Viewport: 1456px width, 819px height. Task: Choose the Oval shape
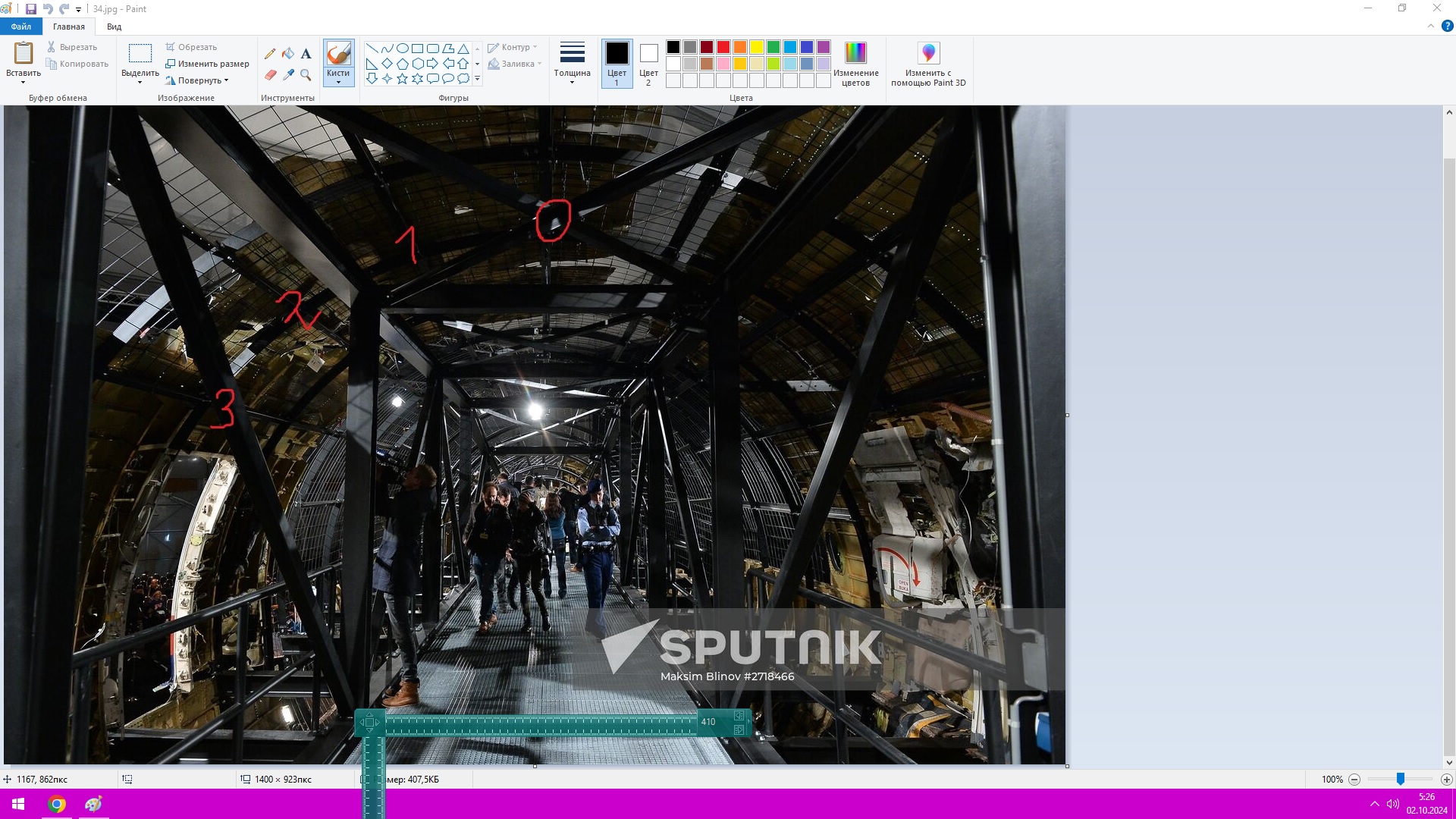pos(402,49)
